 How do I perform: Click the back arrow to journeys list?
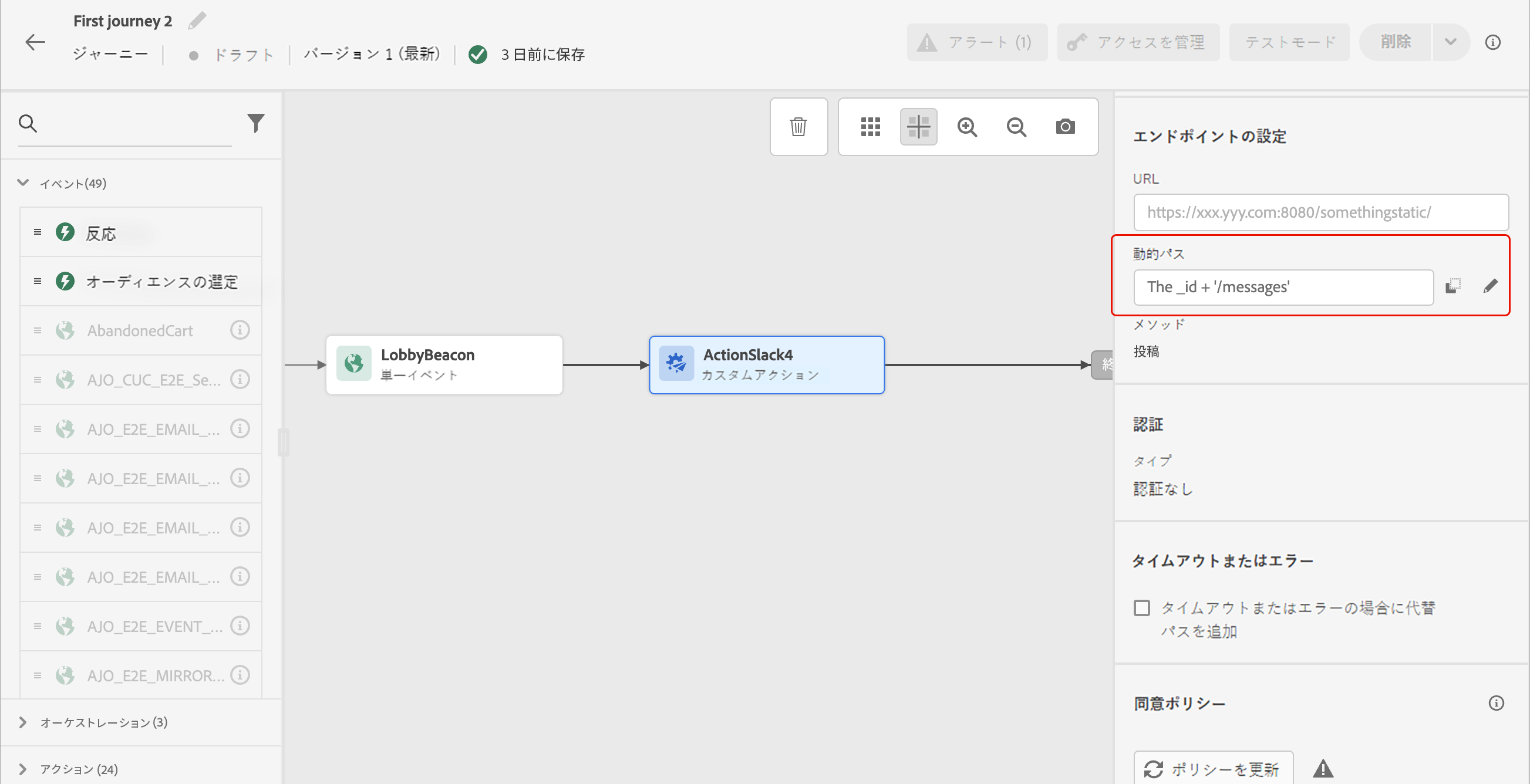tap(35, 42)
